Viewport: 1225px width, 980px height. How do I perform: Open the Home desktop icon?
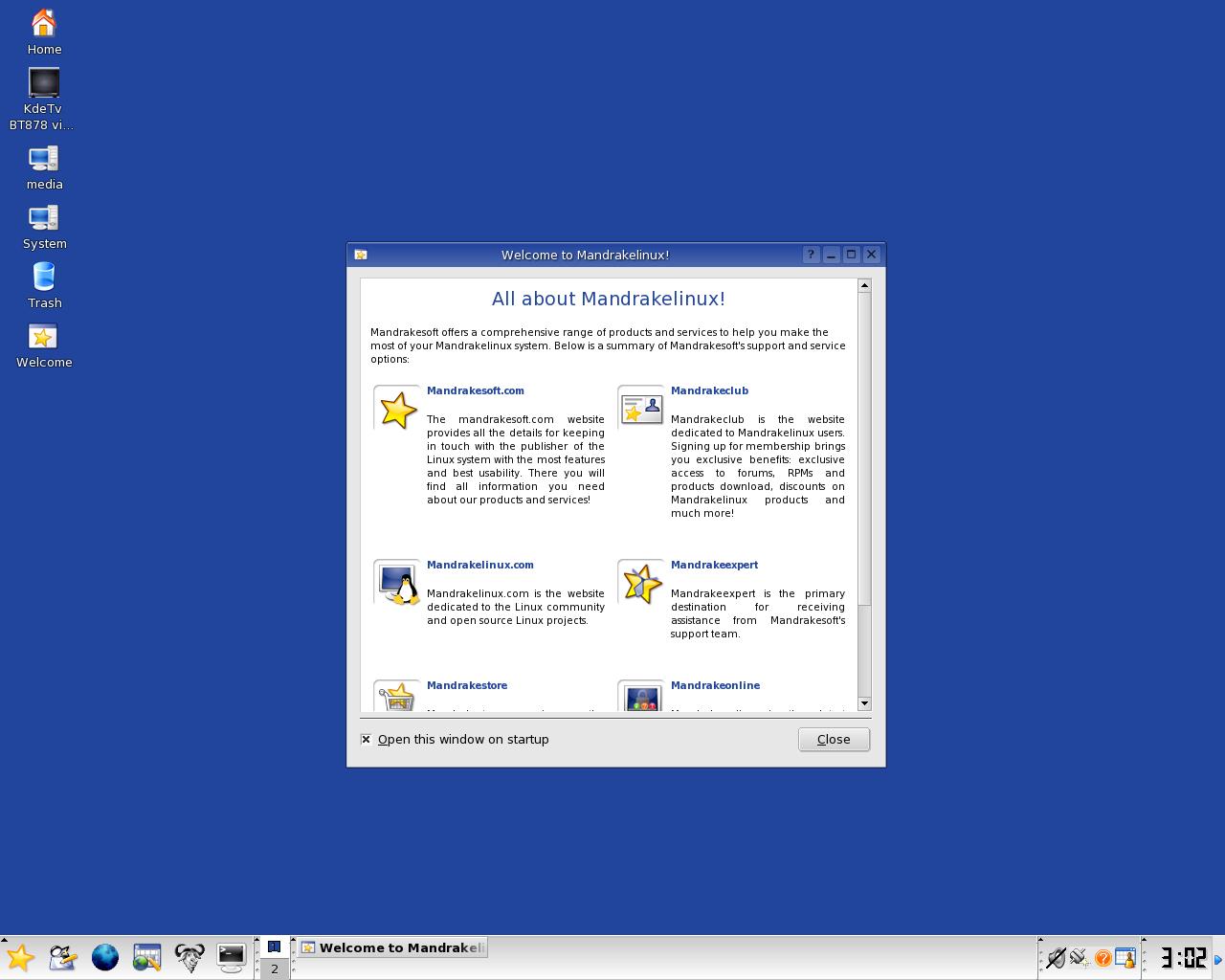pos(44,33)
